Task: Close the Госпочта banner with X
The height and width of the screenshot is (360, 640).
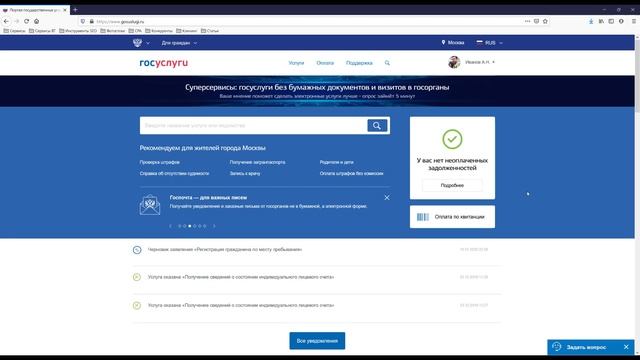Action: tap(387, 198)
